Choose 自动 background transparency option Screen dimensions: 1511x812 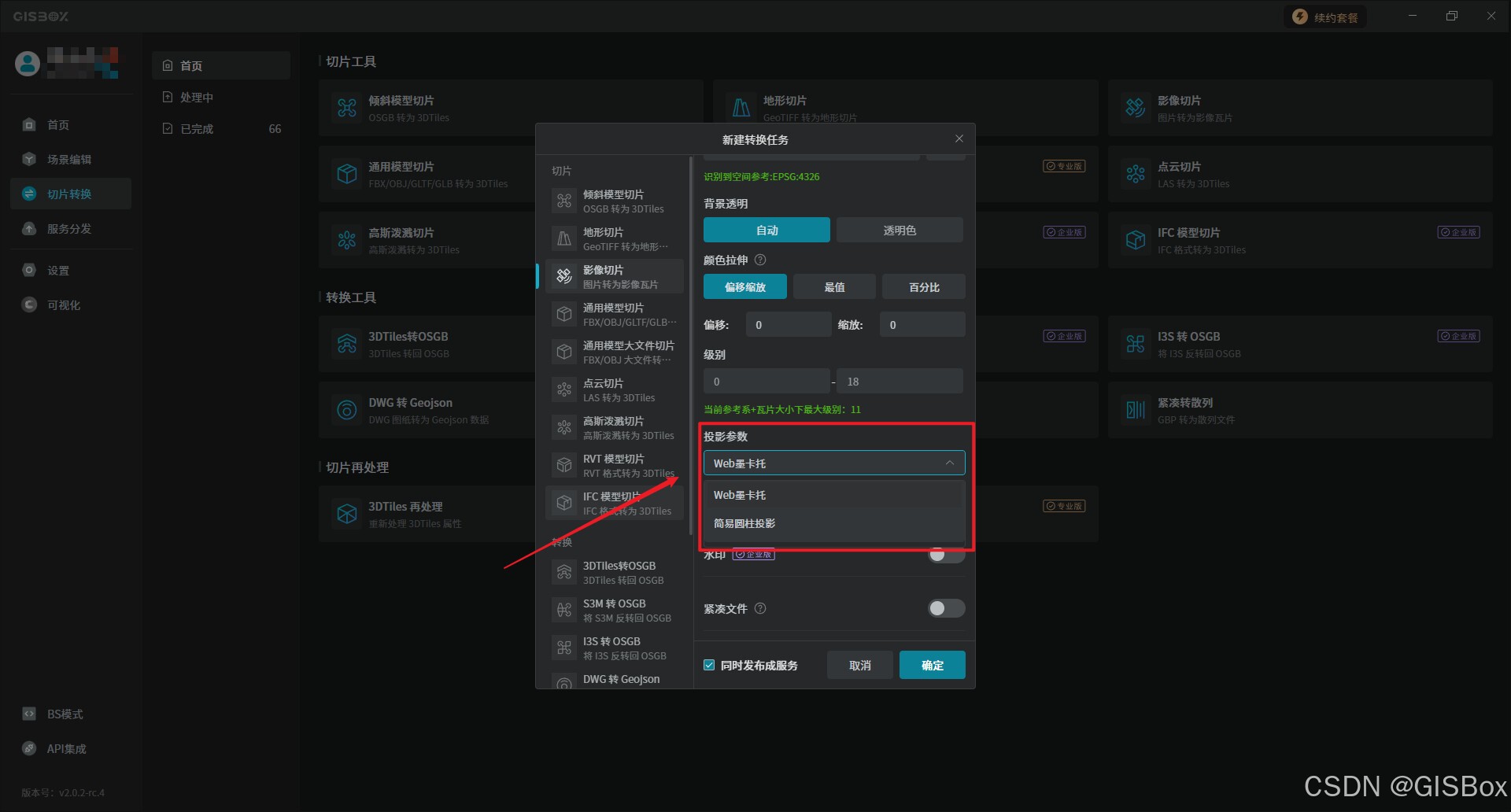coord(767,231)
